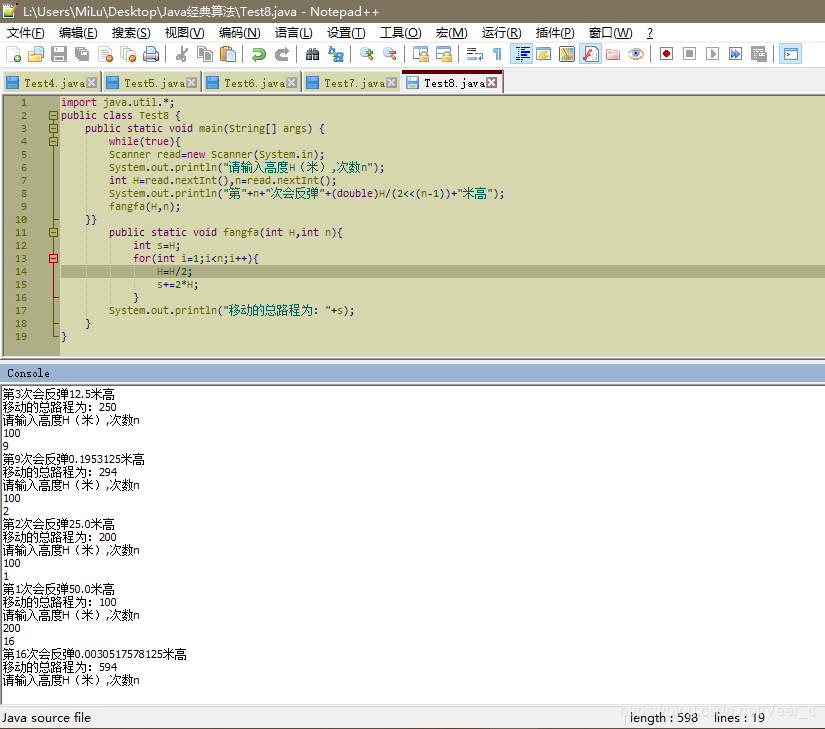Image resolution: width=825 pixels, height=729 pixels.
Task: Collapse the for loop fold on line 13
Action: tap(54, 258)
